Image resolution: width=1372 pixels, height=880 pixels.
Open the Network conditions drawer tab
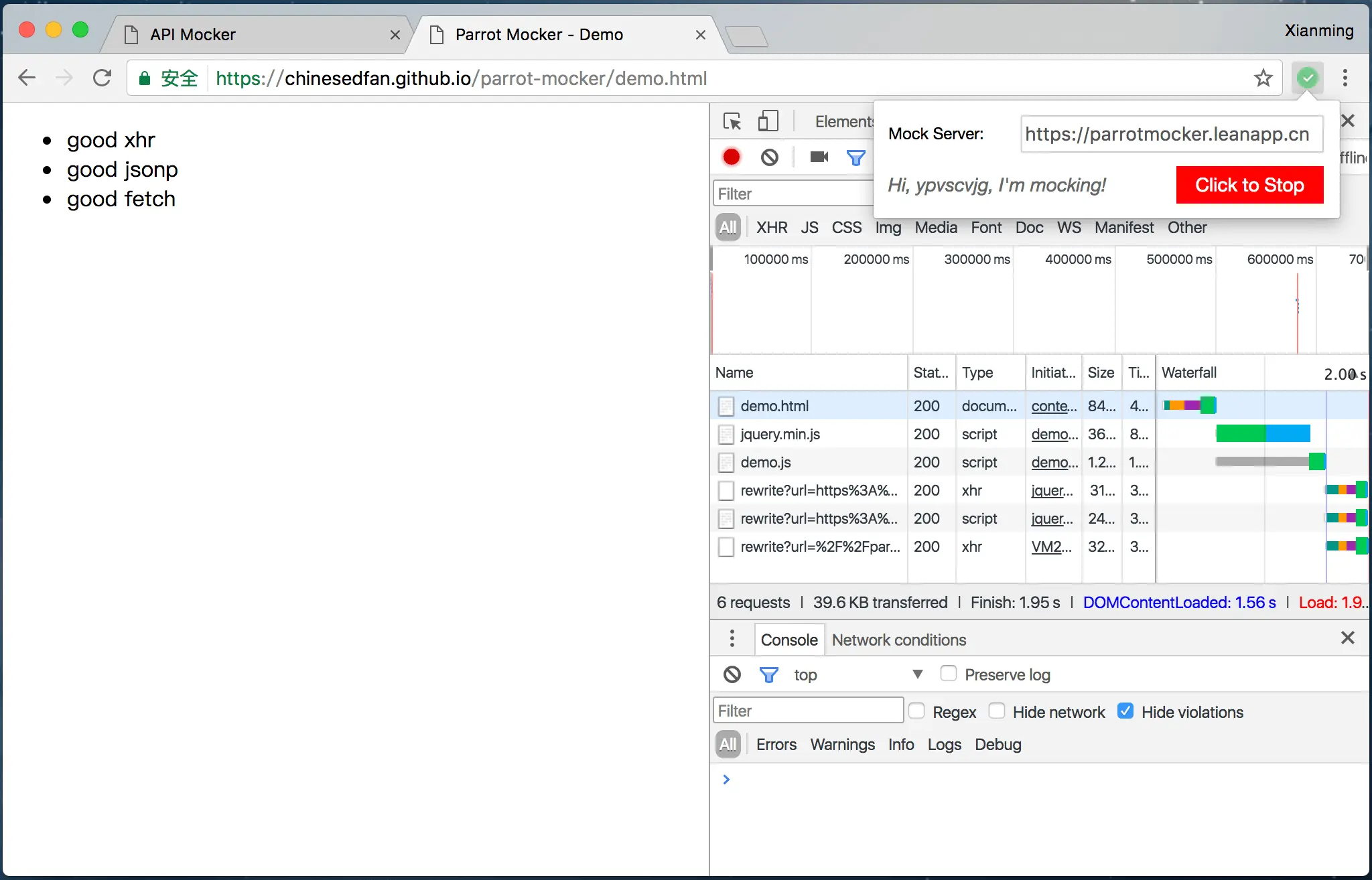tap(898, 640)
